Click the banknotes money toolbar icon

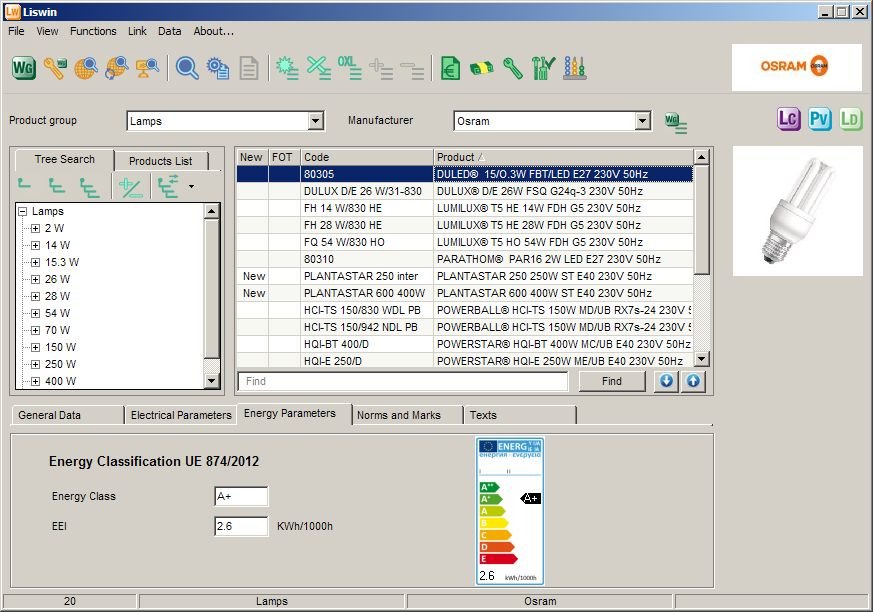(482, 68)
